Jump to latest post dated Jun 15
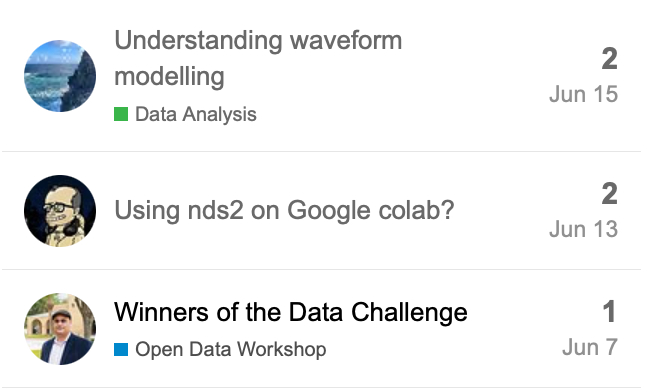This screenshot has width=670, height=388. (583, 94)
